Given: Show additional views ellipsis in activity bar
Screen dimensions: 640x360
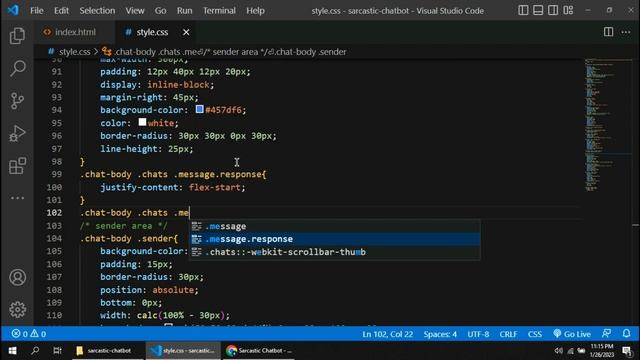Looking at the screenshot, I should point(17,198).
